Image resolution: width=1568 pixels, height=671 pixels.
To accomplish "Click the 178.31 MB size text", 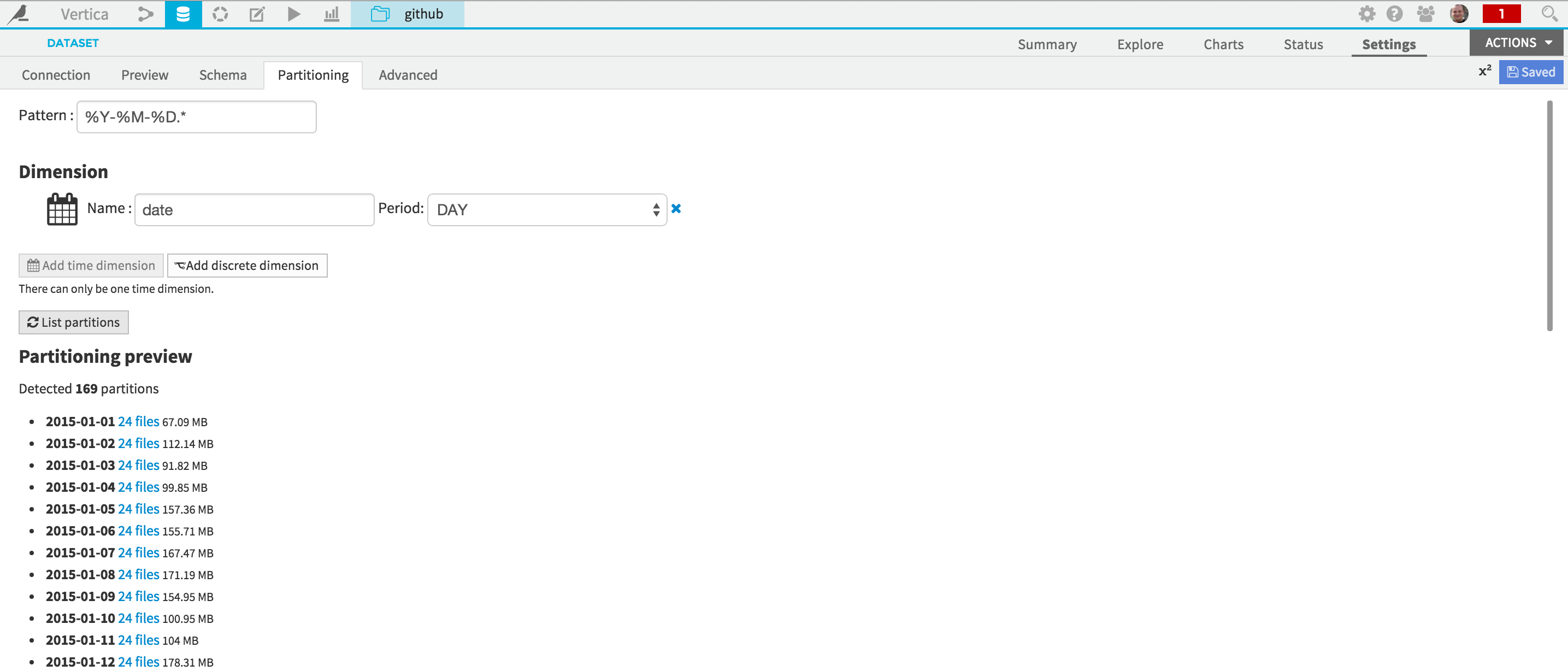I will coord(187,662).
